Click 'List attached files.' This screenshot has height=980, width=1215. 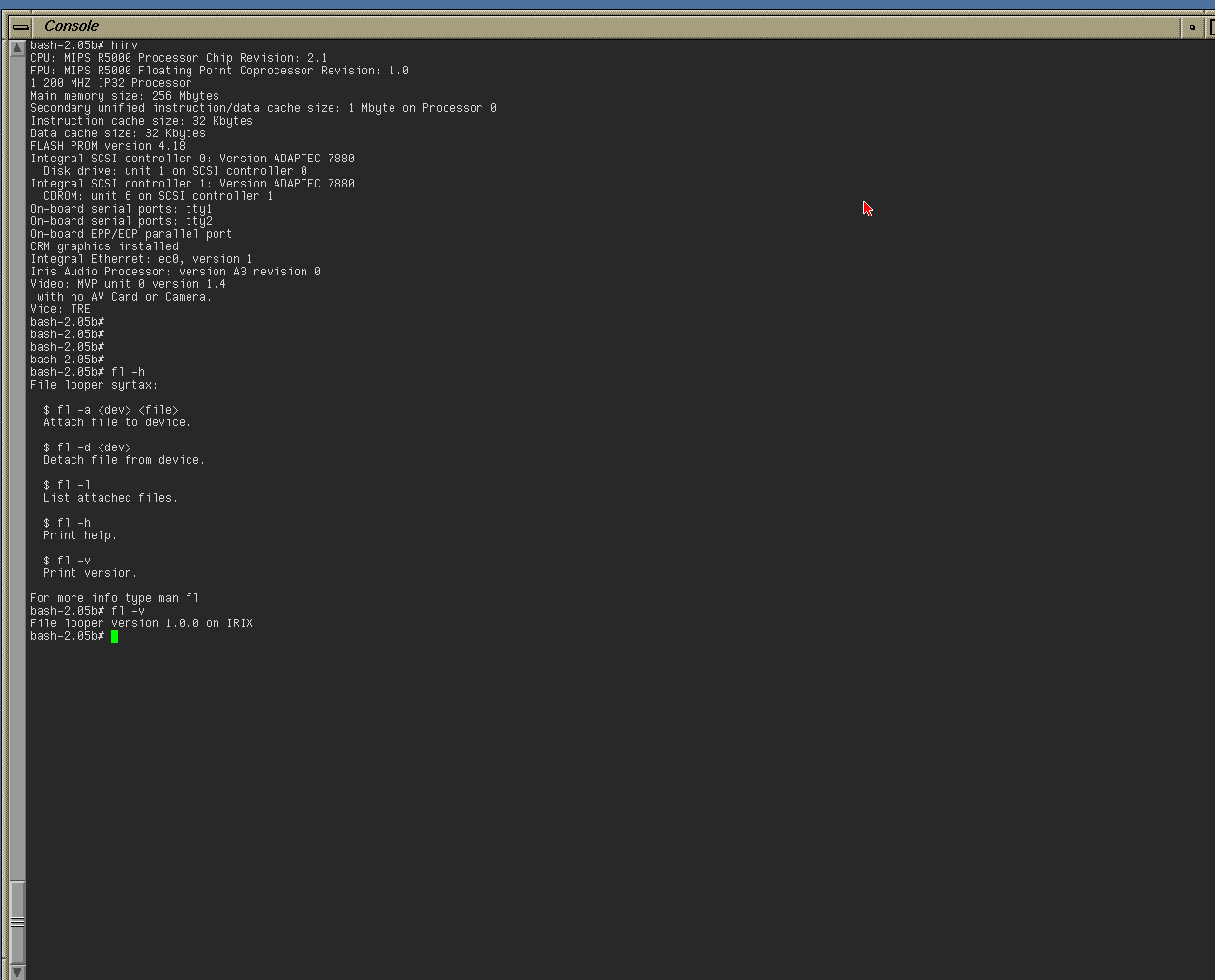click(111, 498)
